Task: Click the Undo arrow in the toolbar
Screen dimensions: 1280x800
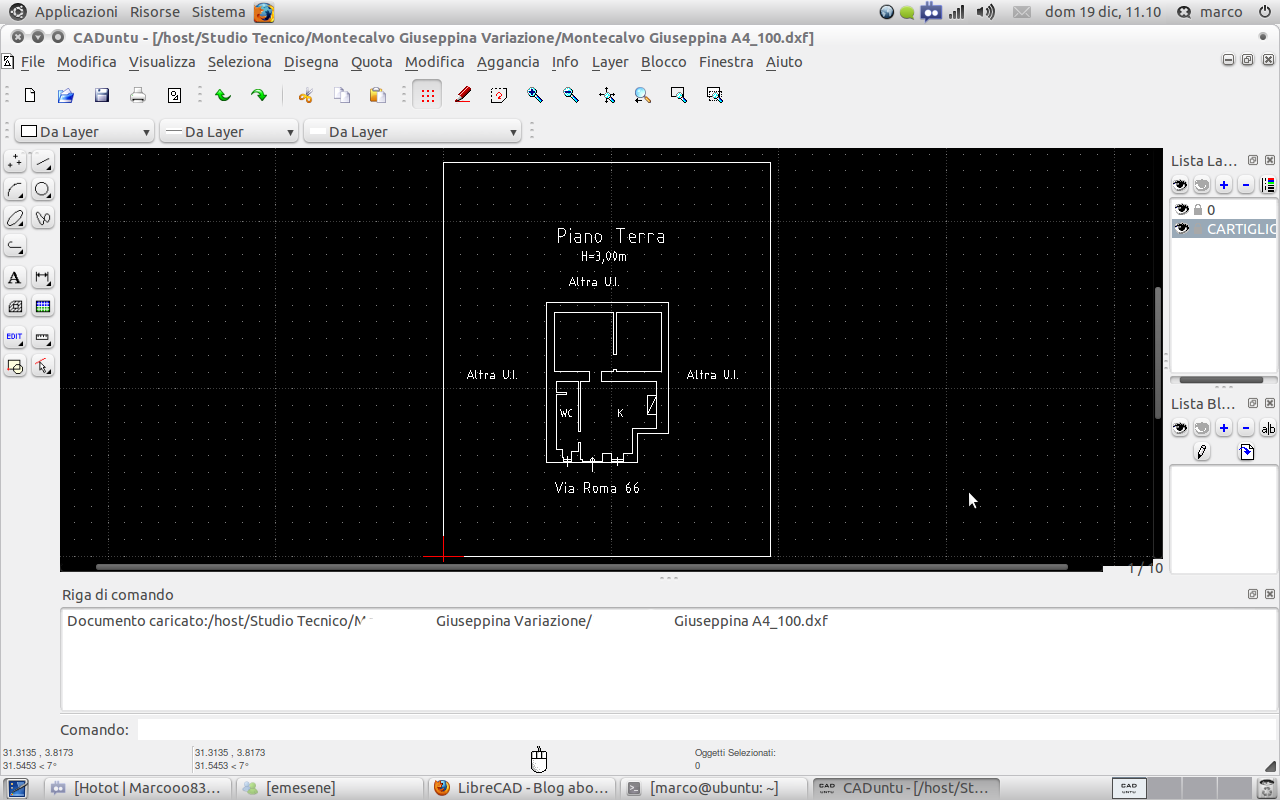Action: click(222, 94)
